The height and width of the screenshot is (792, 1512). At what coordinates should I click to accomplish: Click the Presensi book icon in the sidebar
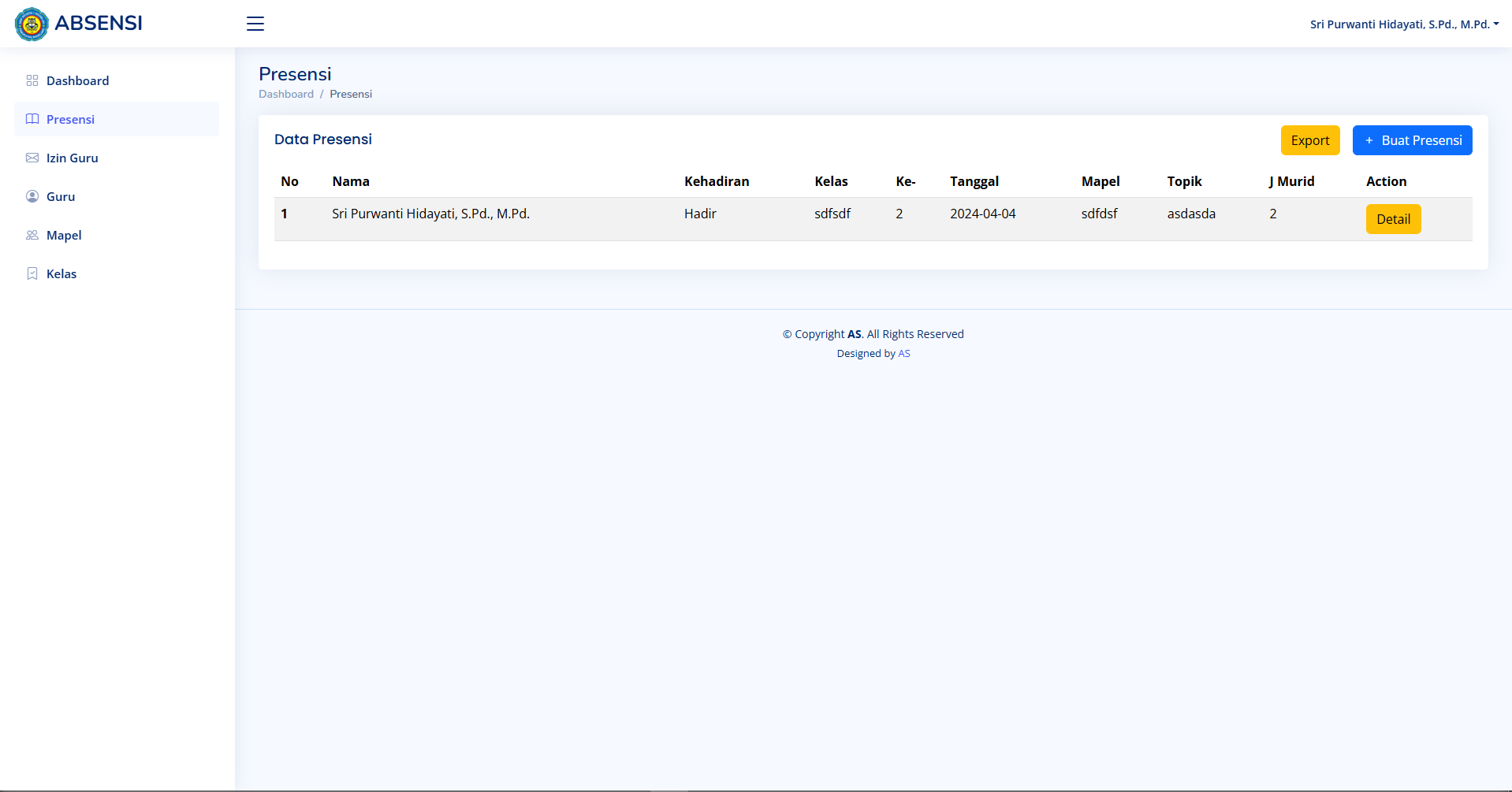(32, 119)
